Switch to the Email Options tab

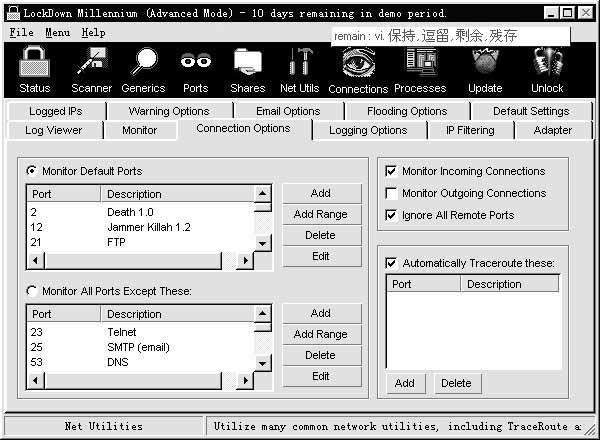coord(288,111)
